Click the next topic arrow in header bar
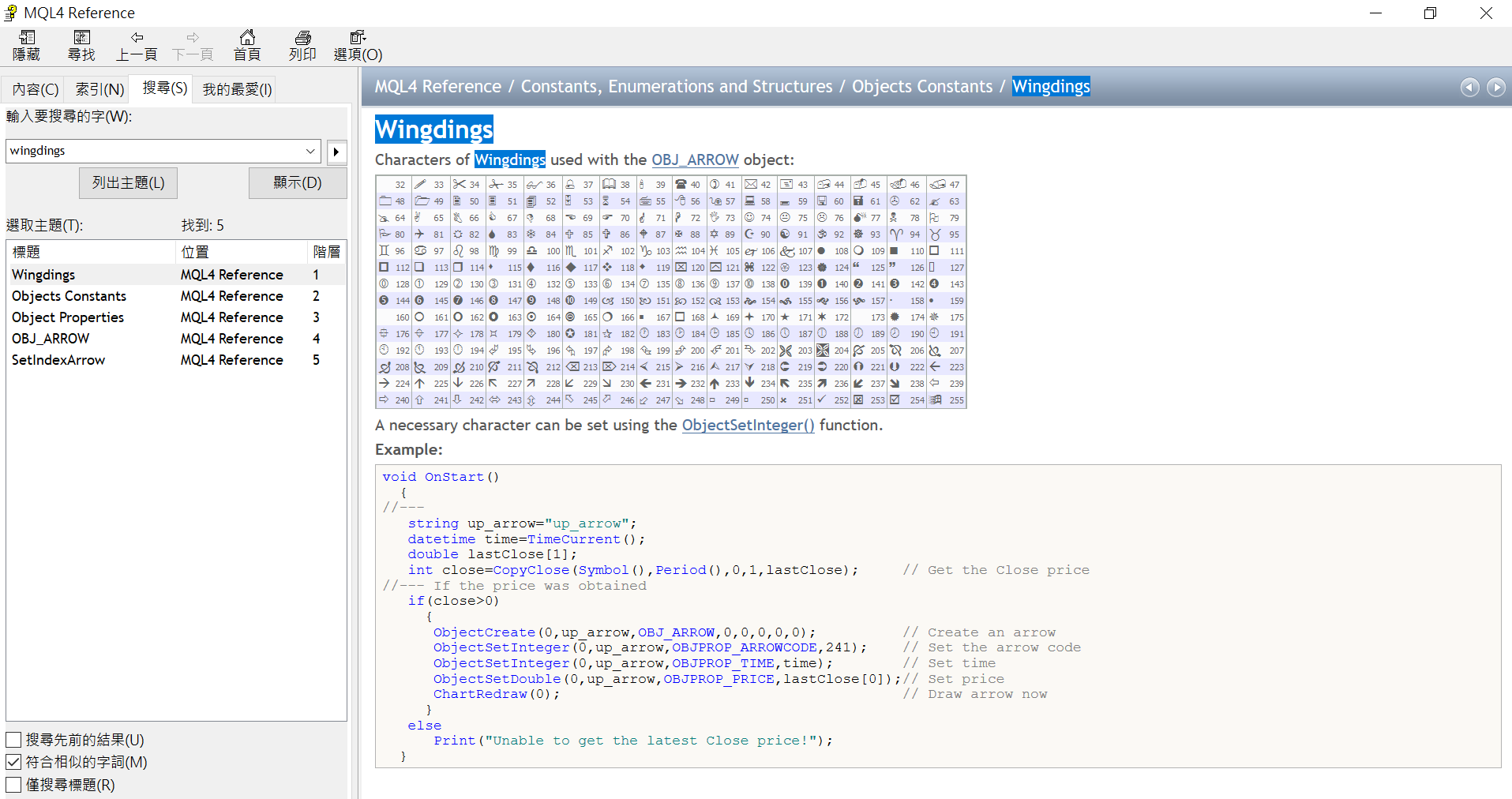The height and width of the screenshot is (799, 1512). 1496,87
